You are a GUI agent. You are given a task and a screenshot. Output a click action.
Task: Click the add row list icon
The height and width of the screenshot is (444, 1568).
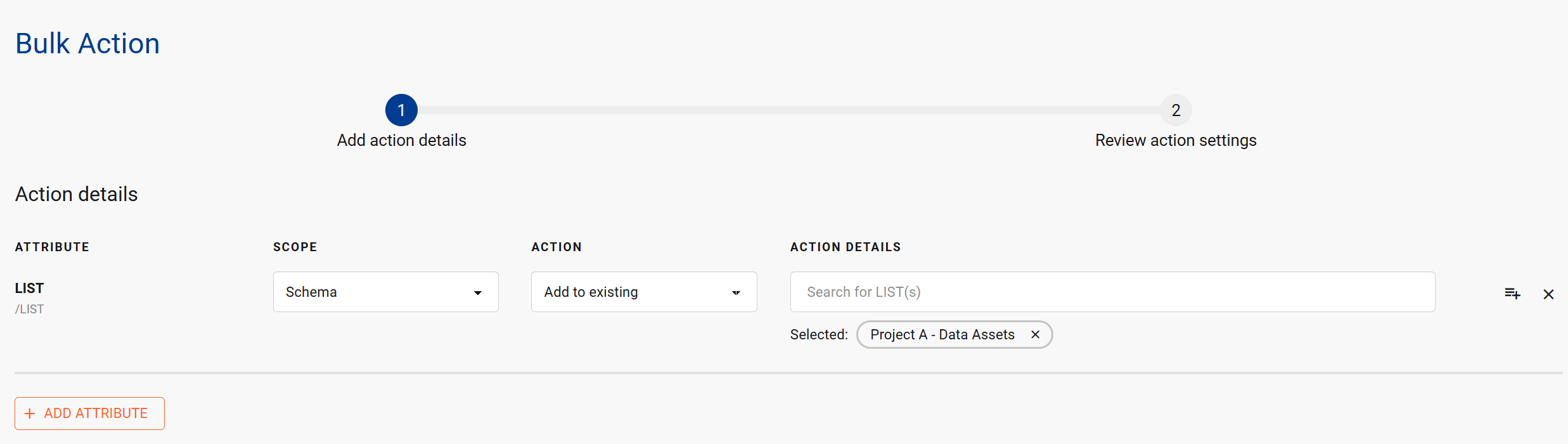click(1512, 293)
